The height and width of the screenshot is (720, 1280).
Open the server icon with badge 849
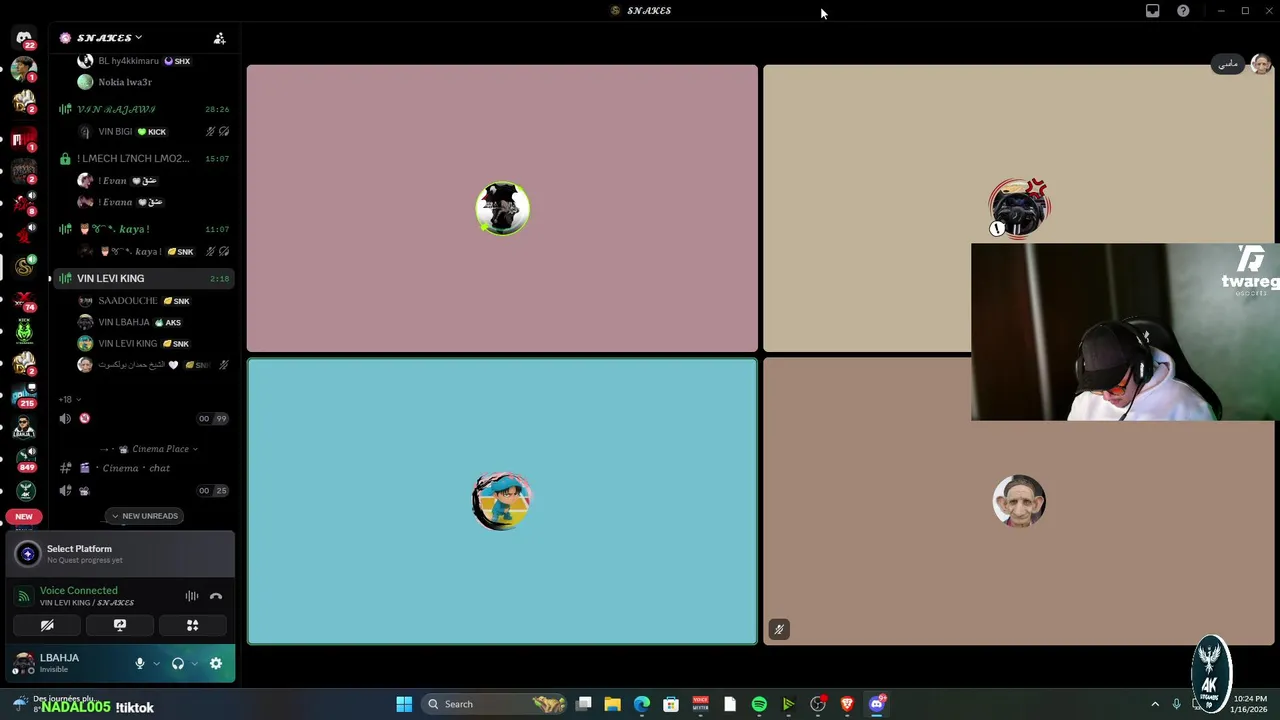click(24, 459)
